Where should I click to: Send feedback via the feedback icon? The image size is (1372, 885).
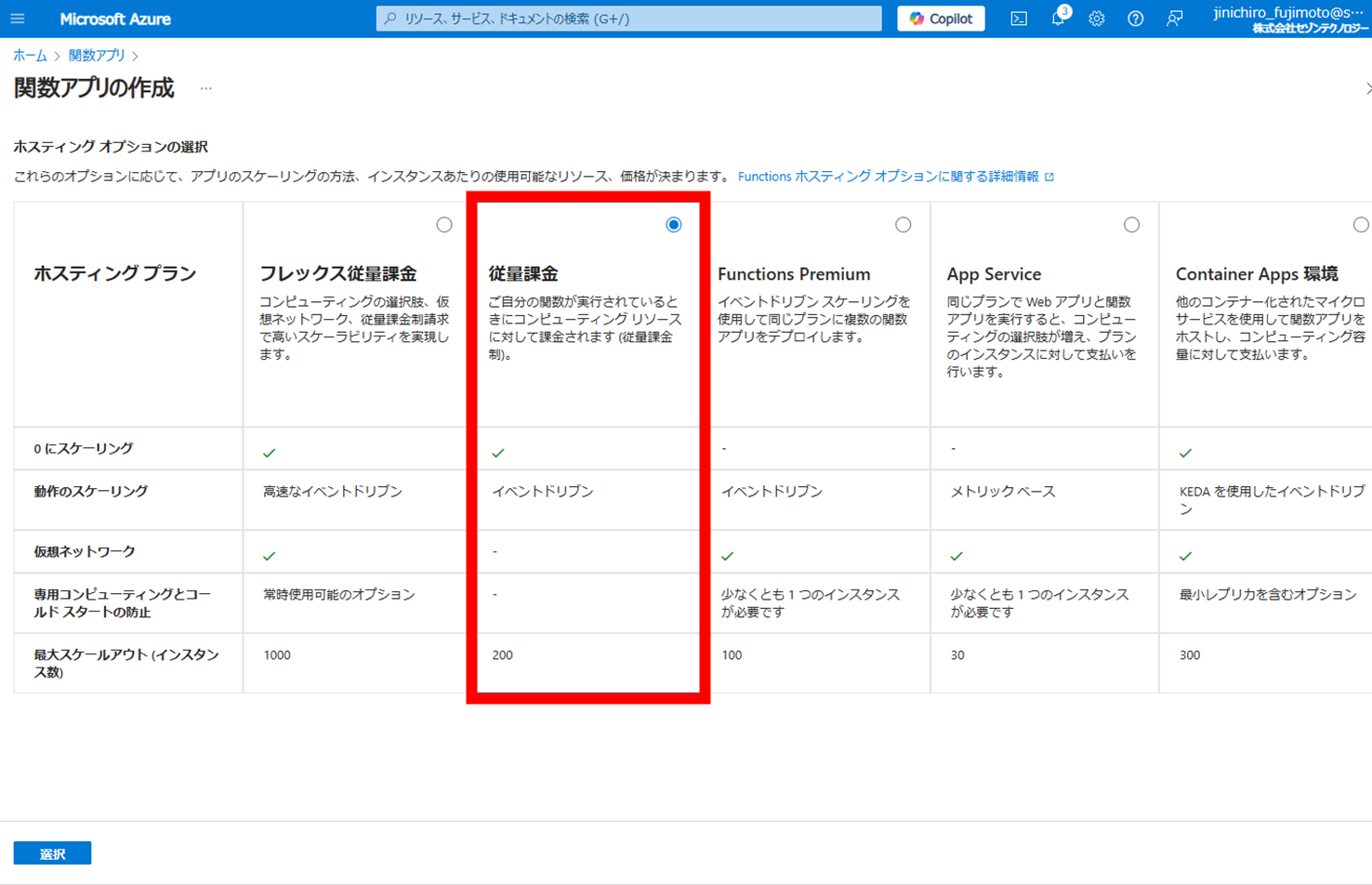1174,19
